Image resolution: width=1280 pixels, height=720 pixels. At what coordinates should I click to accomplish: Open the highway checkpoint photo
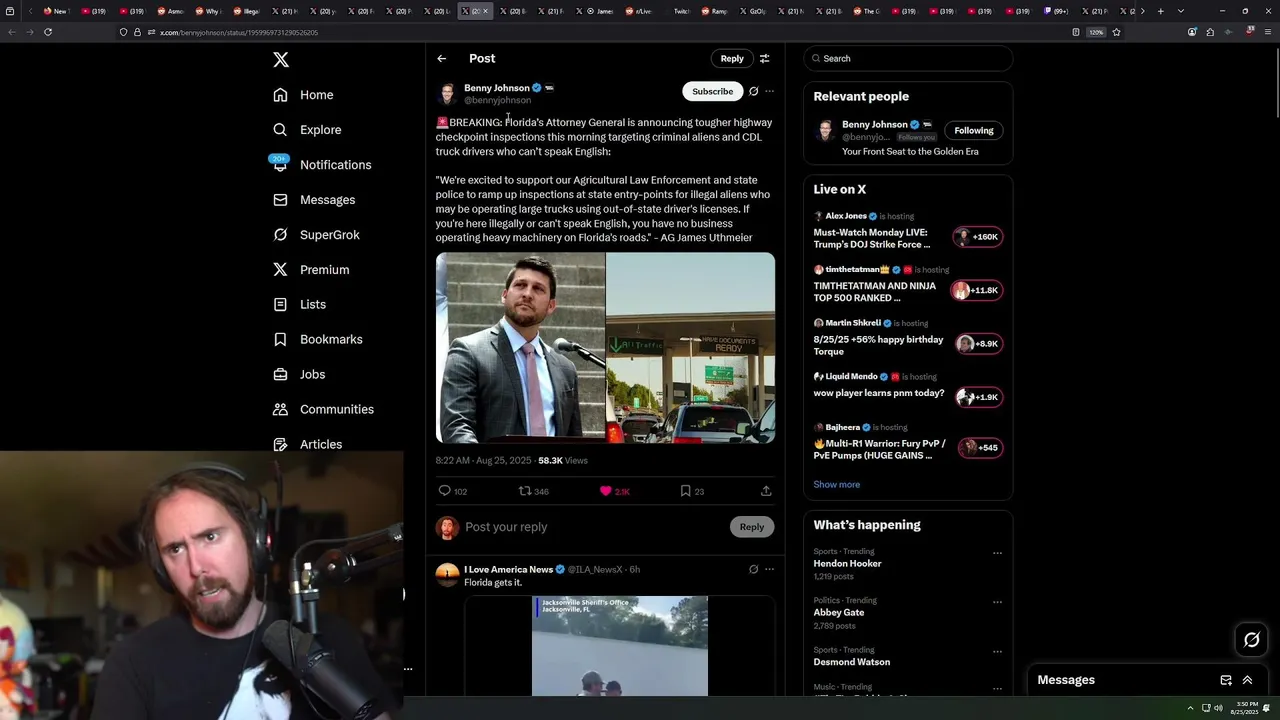click(691, 347)
